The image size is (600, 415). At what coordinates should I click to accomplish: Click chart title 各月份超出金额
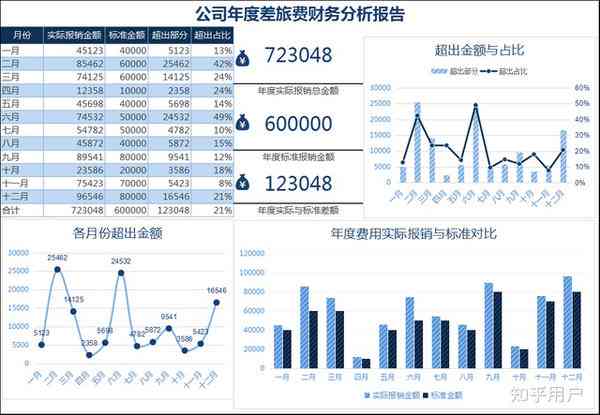(117, 233)
